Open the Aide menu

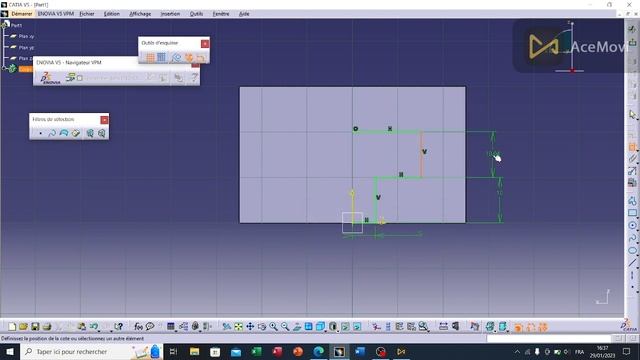coord(244,14)
